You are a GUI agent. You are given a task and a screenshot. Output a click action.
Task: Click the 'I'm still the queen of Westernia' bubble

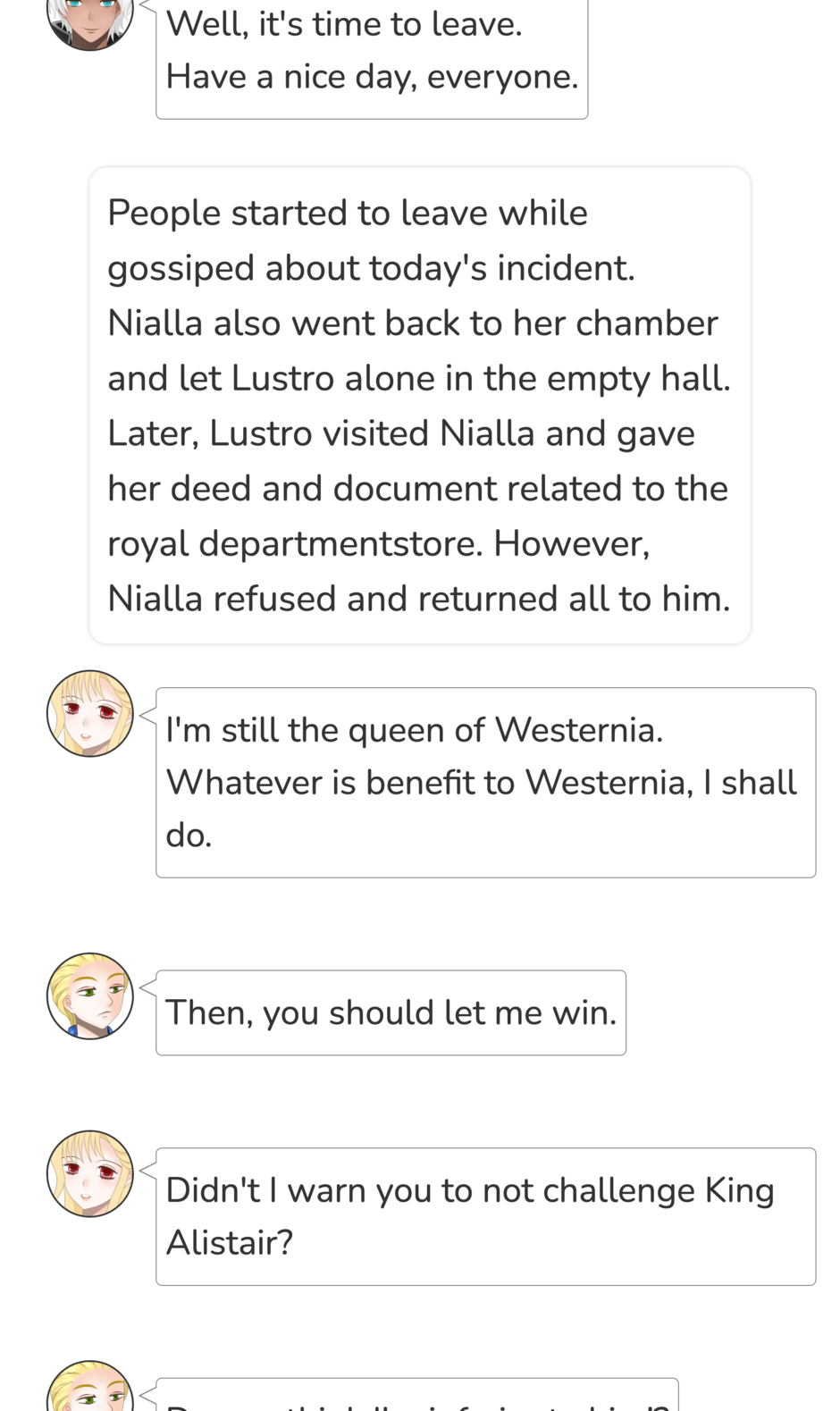pyautogui.click(x=485, y=782)
